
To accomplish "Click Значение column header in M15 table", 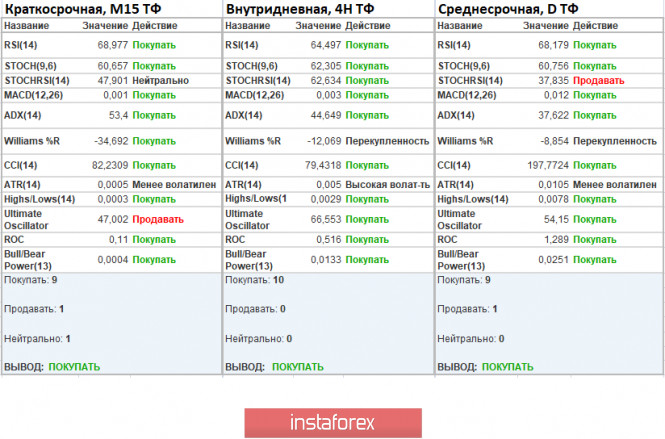I will click(107, 26).
